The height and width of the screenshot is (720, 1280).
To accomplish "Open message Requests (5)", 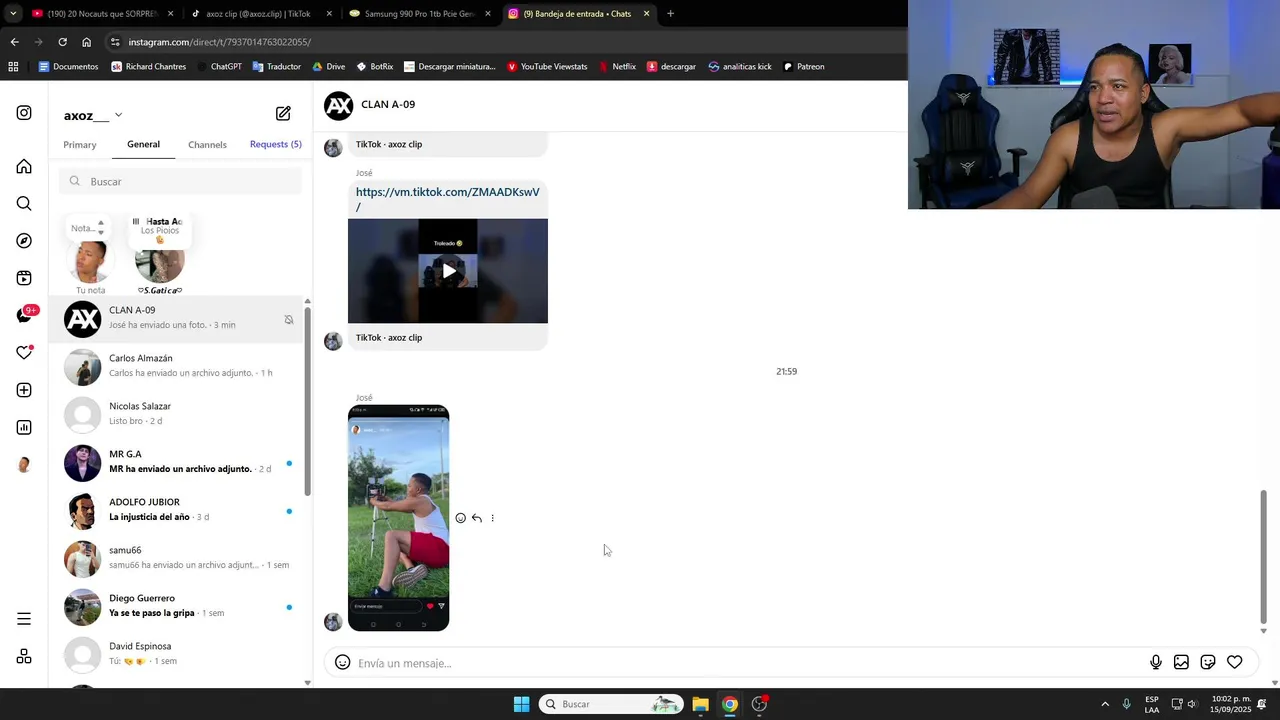I will click(275, 144).
